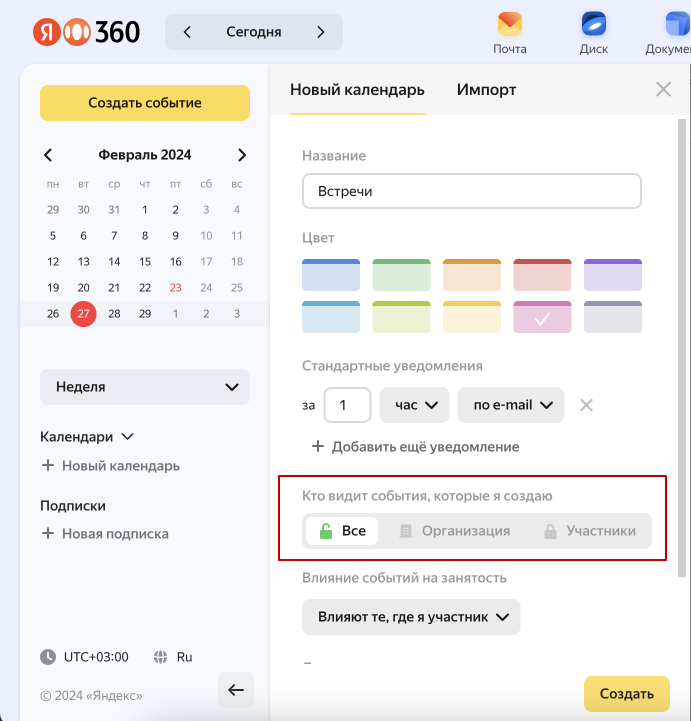Go to next period arrow beside Сегодня

click(320, 32)
